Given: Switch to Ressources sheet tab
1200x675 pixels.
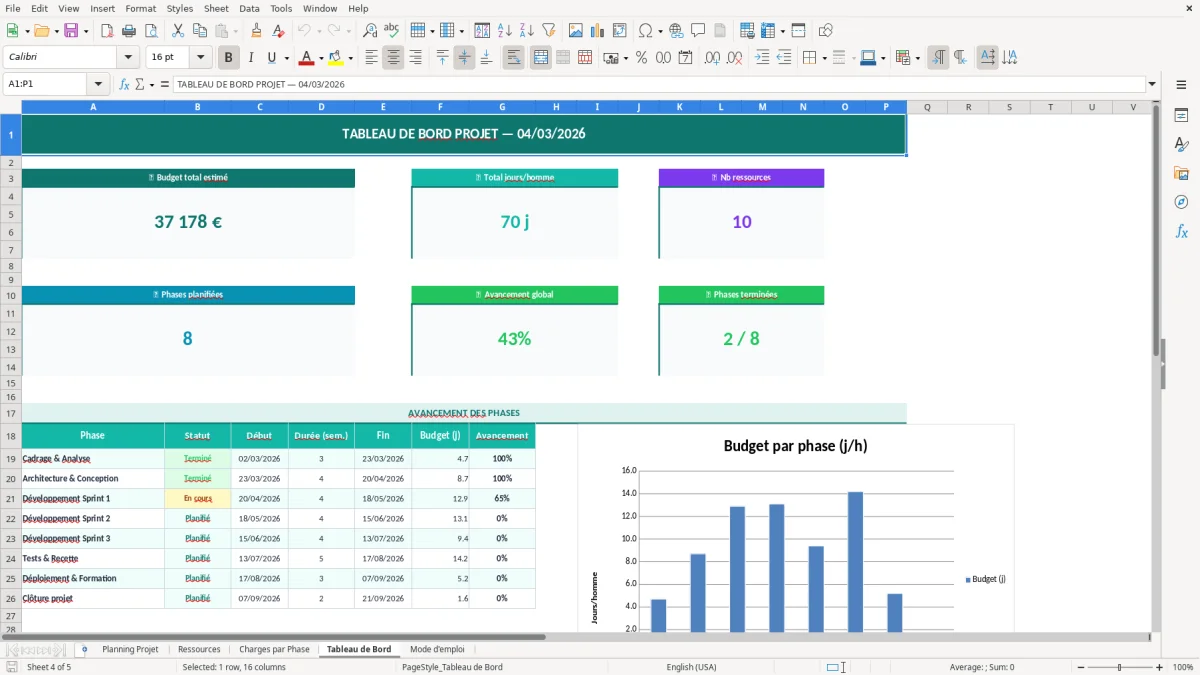Looking at the screenshot, I should point(199,649).
